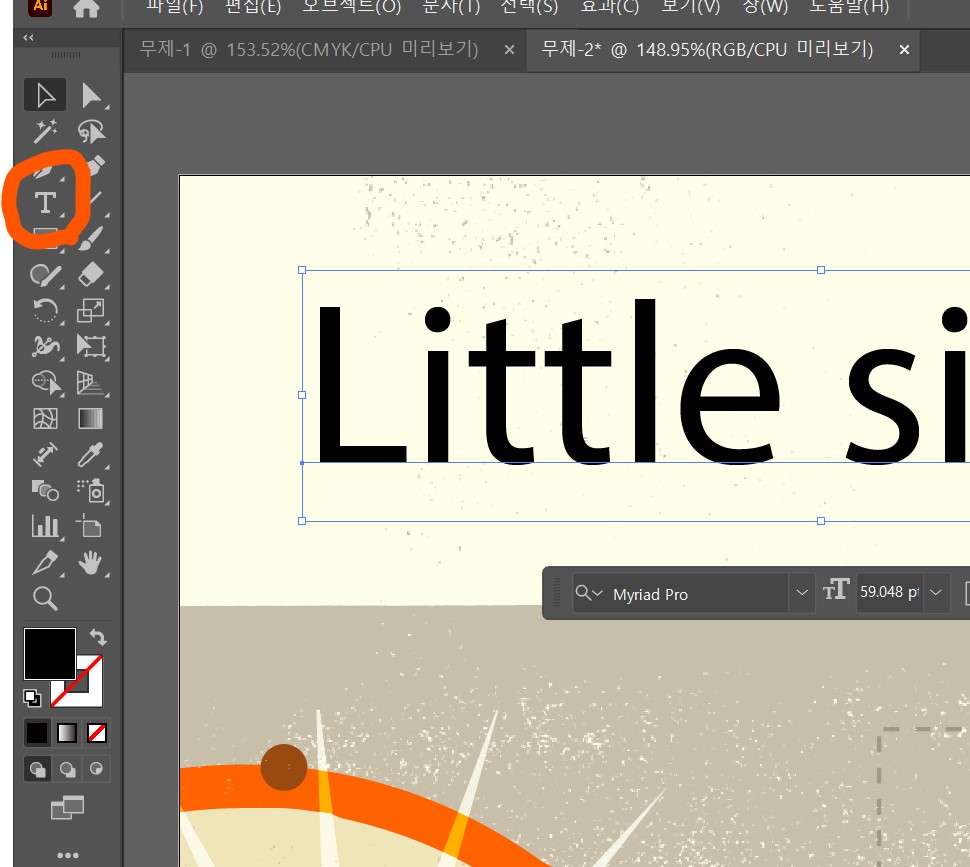This screenshot has width=970, height=867.
Task: Select the Hand tool
Action: tap(92, 563)
